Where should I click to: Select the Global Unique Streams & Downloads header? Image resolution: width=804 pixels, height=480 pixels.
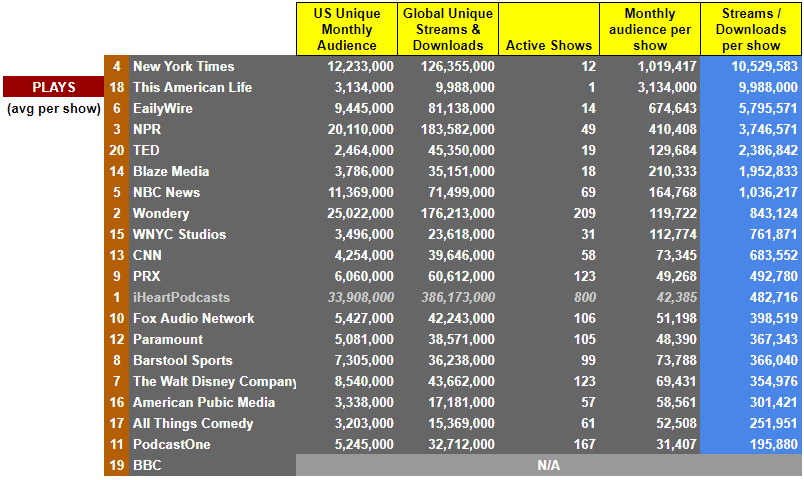click(x=448, y=29)
